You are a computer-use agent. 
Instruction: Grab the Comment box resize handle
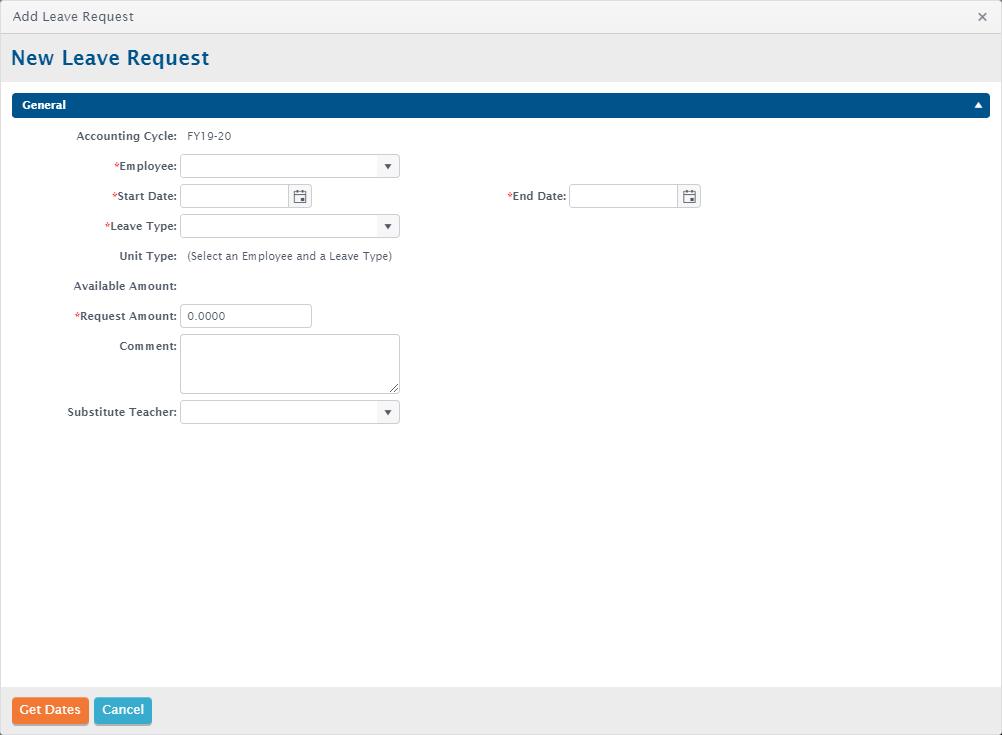click(394, 388)
